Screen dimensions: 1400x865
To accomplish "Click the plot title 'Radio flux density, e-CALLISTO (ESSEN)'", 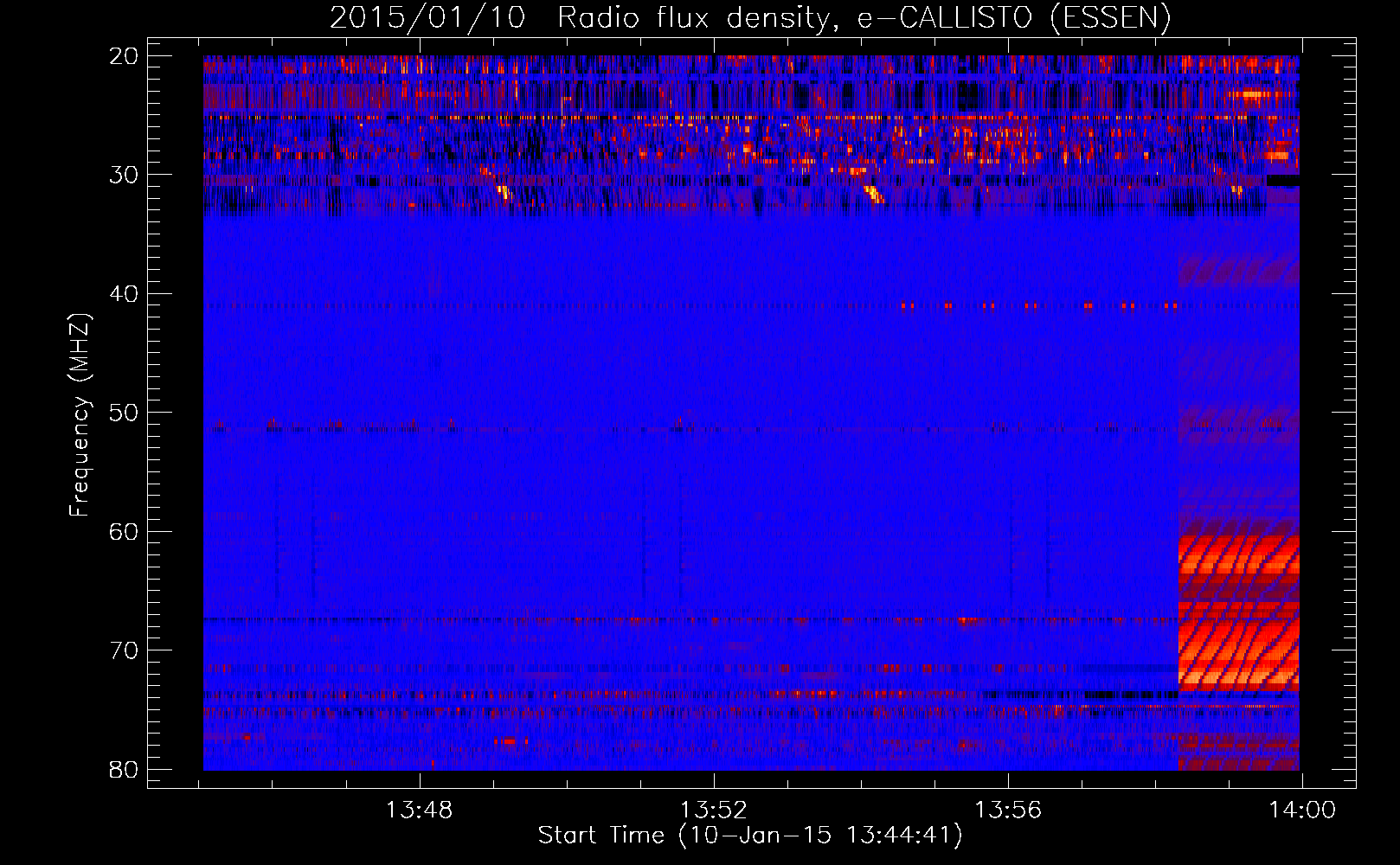I will pos(864,18).
